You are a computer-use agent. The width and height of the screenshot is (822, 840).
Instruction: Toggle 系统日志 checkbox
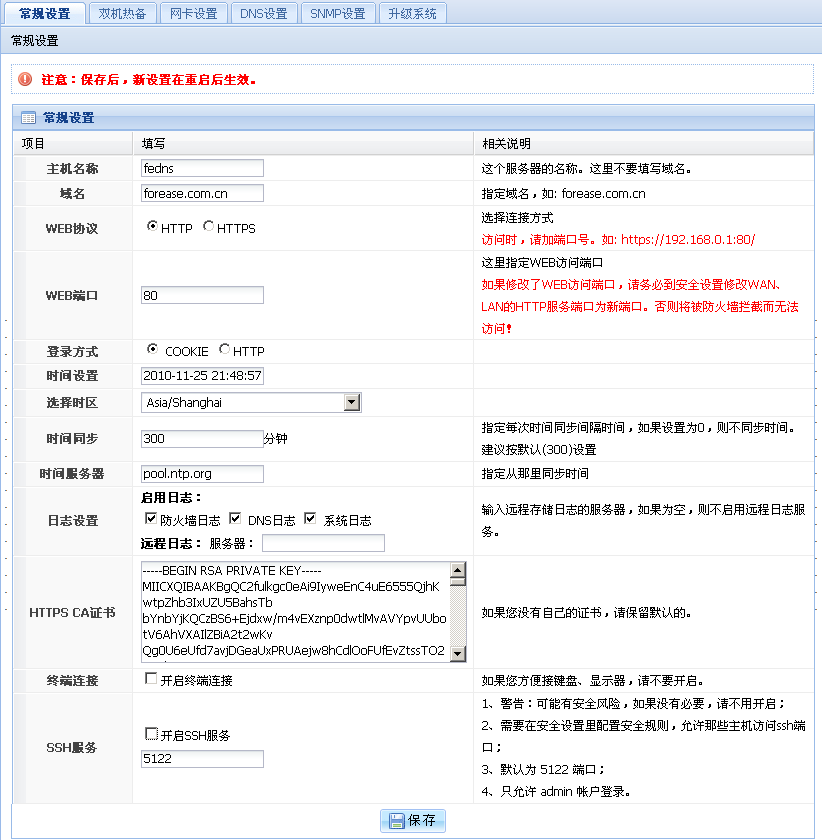click(x=310, y=518)
